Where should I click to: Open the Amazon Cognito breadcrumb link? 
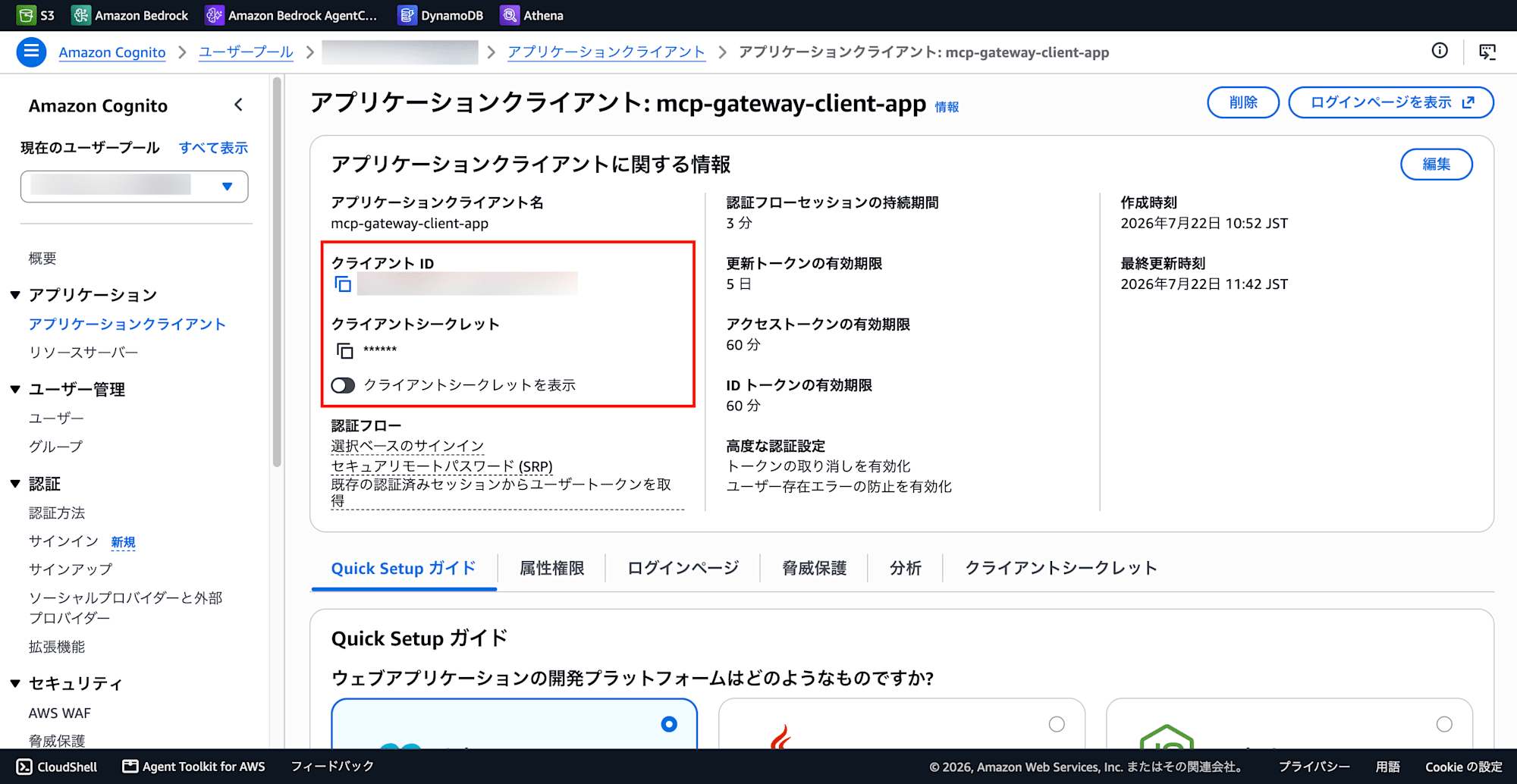coord(112,52)
